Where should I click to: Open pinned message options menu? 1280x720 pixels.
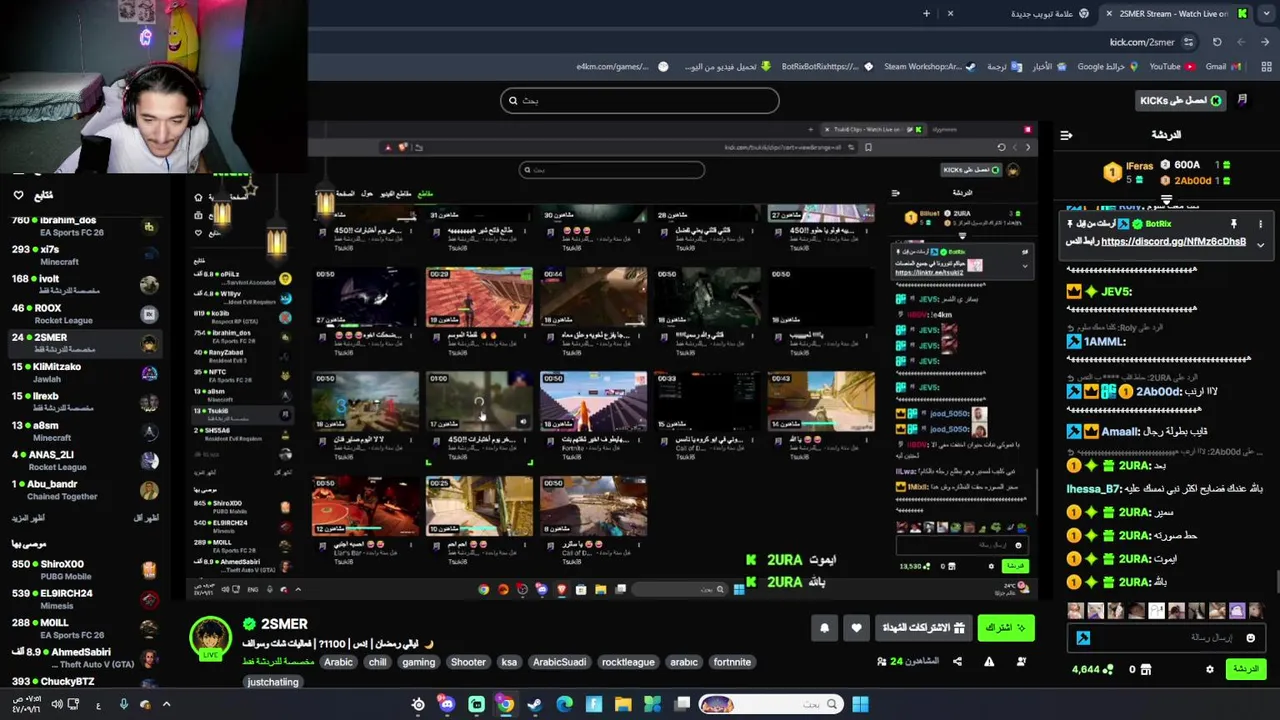(1260, 224)
